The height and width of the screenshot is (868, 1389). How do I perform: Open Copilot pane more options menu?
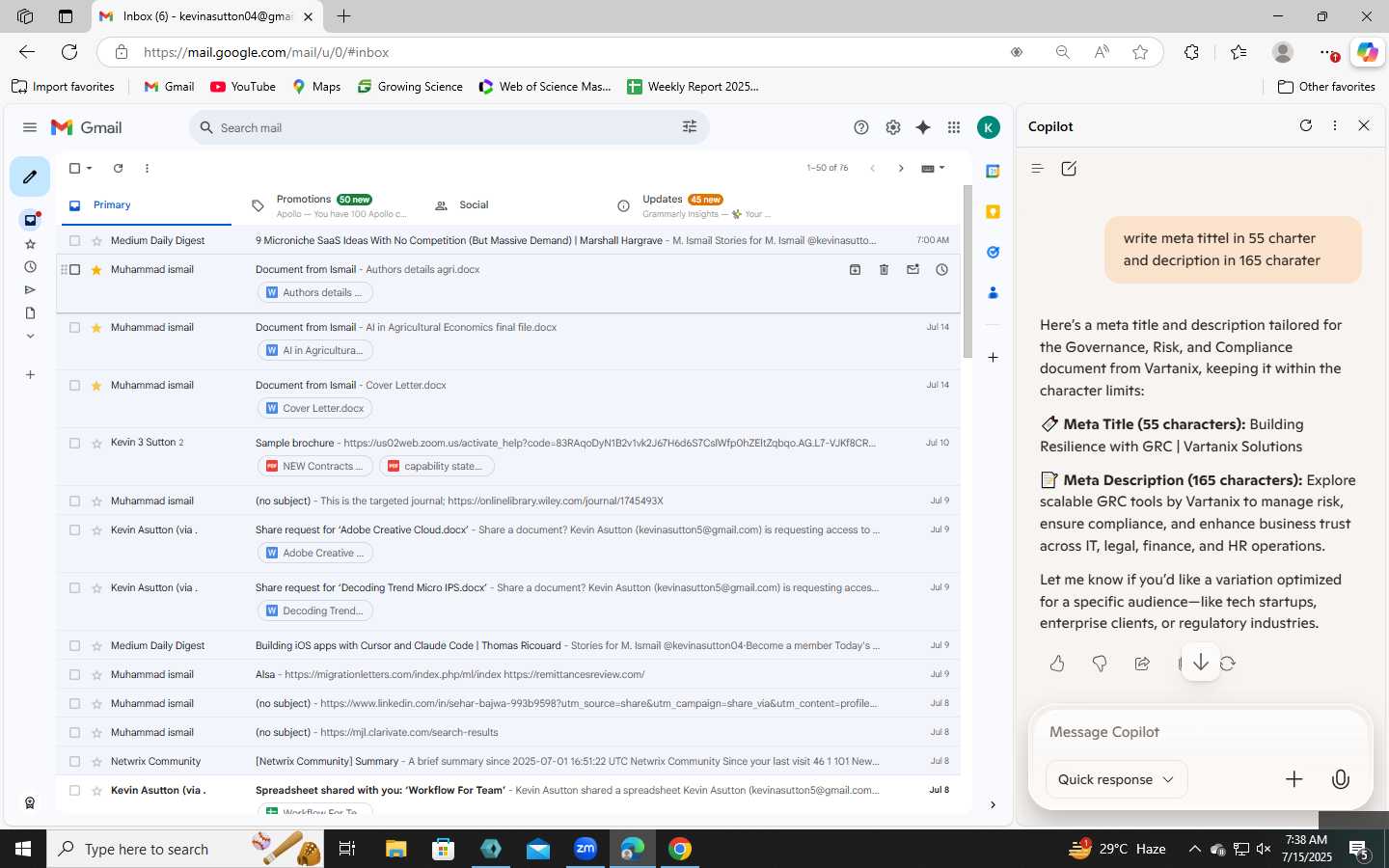tap(1335, 125)
